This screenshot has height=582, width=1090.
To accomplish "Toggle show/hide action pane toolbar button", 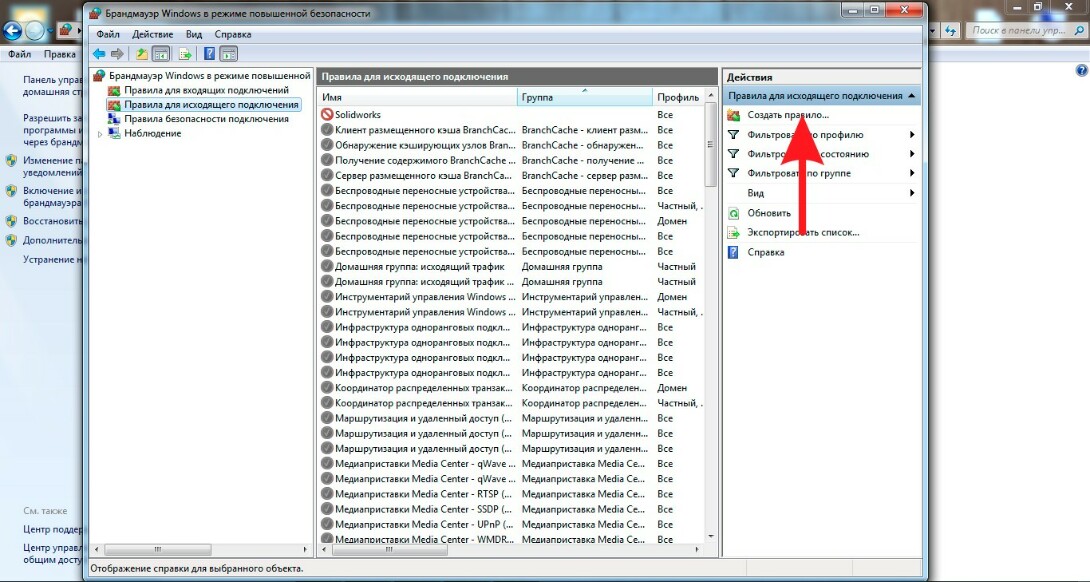I will 229,54.
